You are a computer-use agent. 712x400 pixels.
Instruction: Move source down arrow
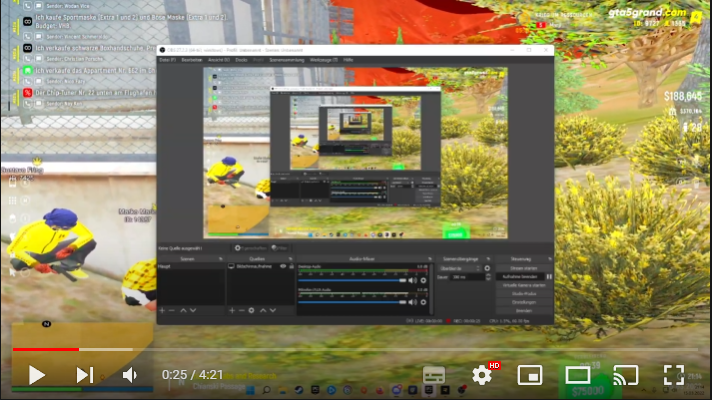tap(272, 311)
